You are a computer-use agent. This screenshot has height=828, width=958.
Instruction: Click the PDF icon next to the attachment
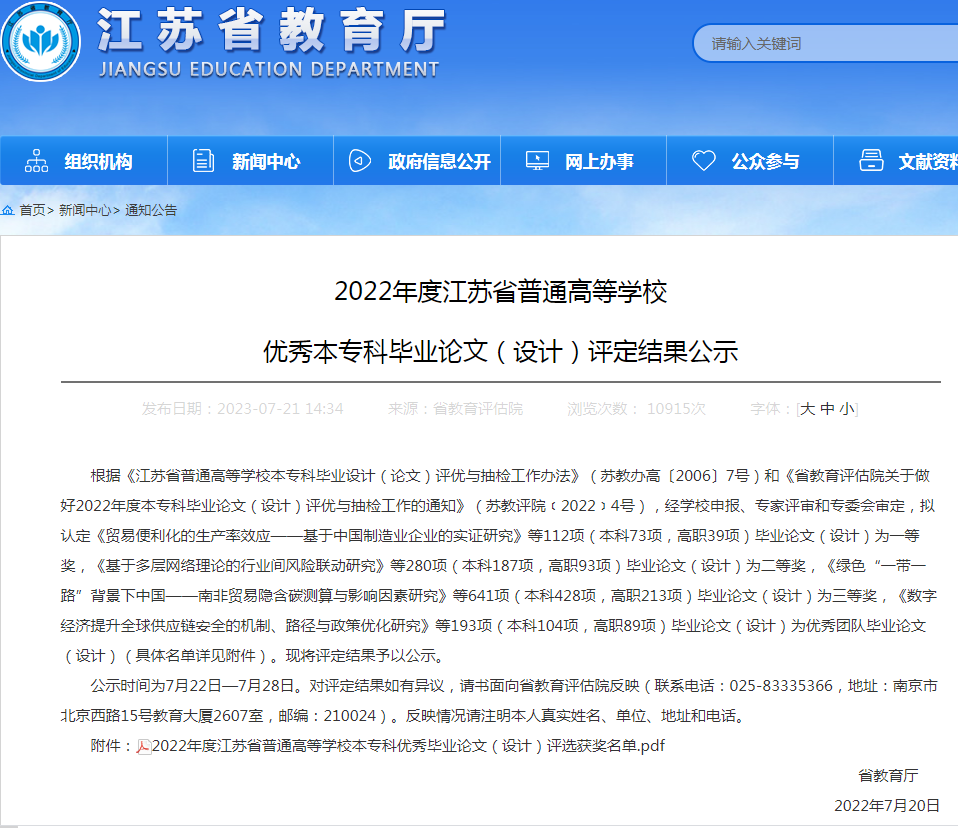144,746
